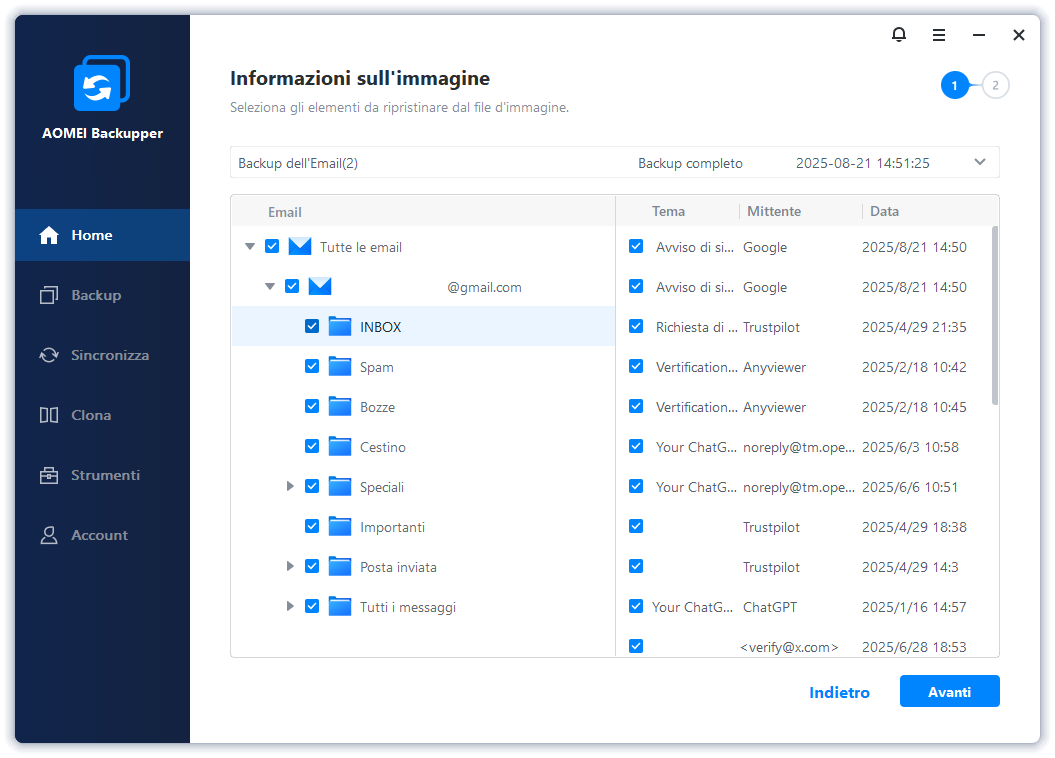Click the email list vertical scrollbar
The height and width of the screenshot is (758, 1055).
pos(994,315)
